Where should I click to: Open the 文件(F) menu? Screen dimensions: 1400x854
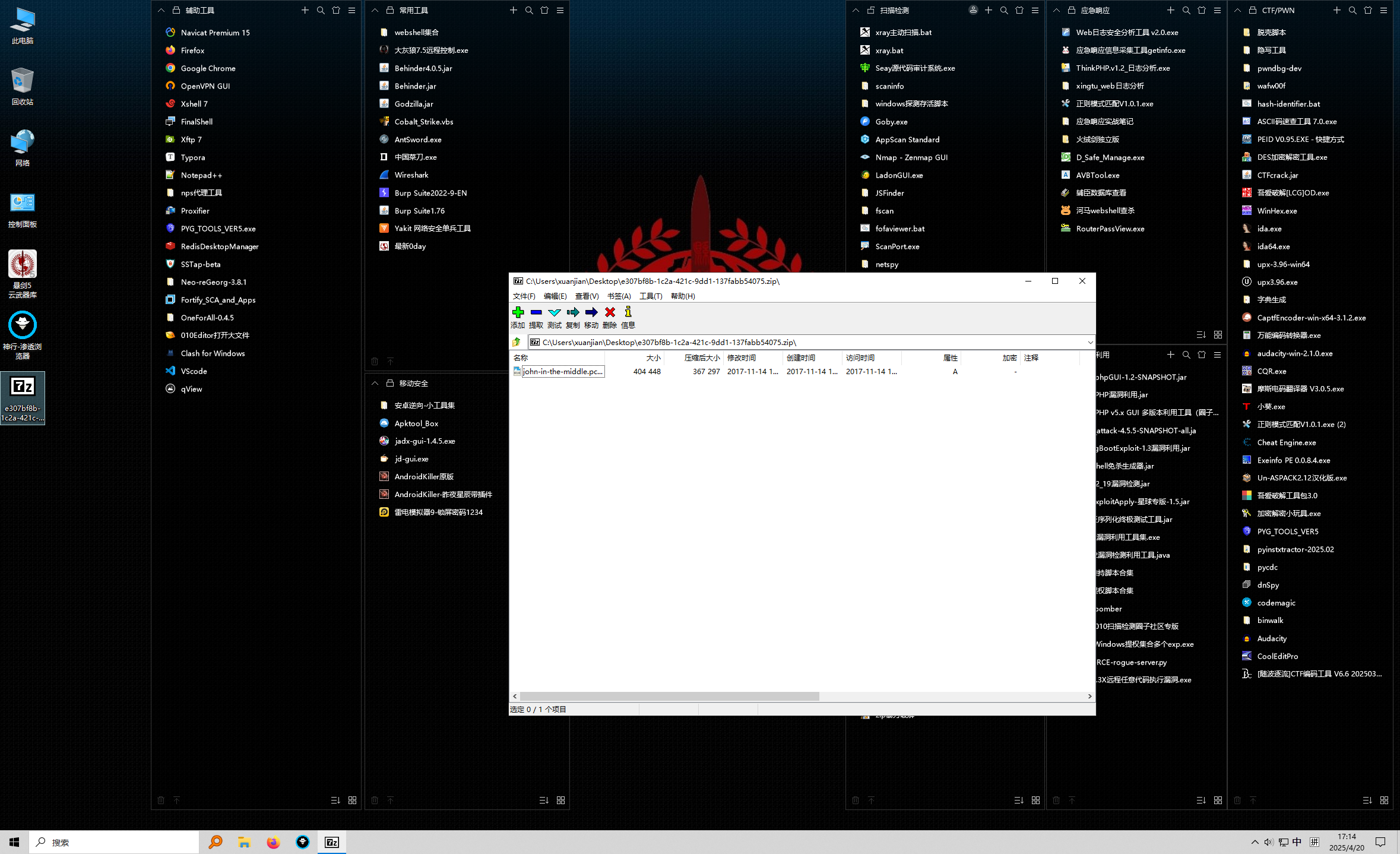[524, 296]
